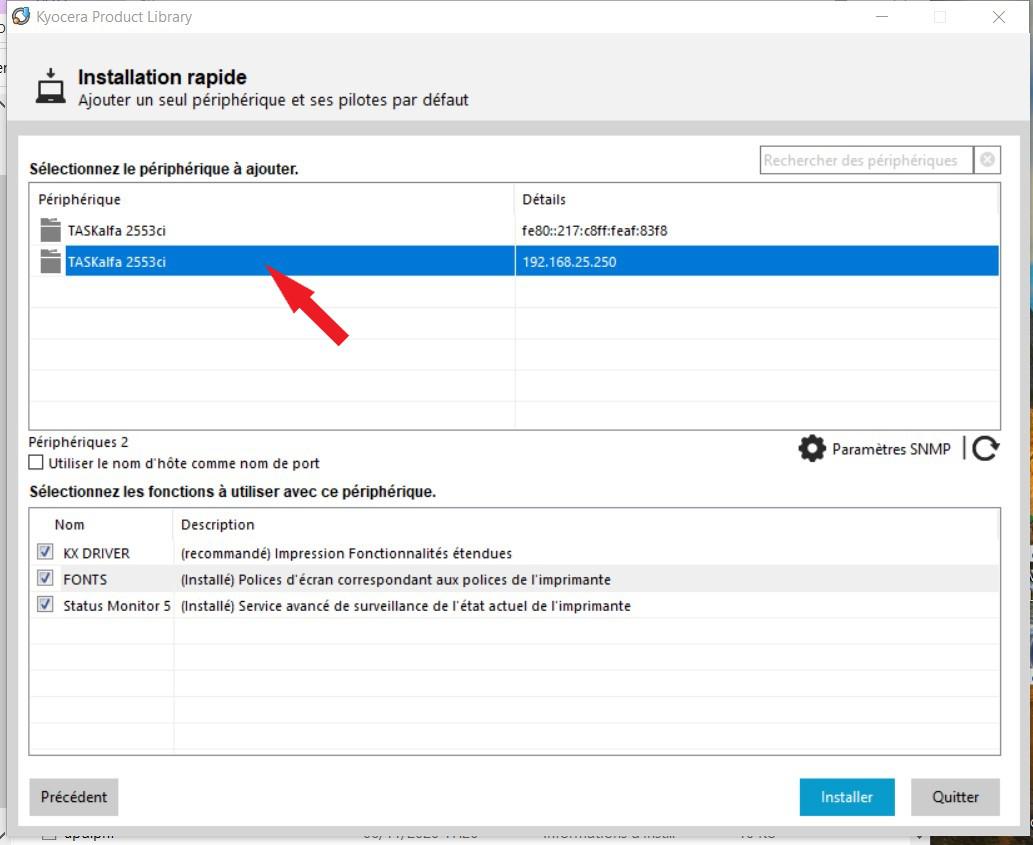
Task: Click the SNMP settings gear icon
Action: point(812,449)
